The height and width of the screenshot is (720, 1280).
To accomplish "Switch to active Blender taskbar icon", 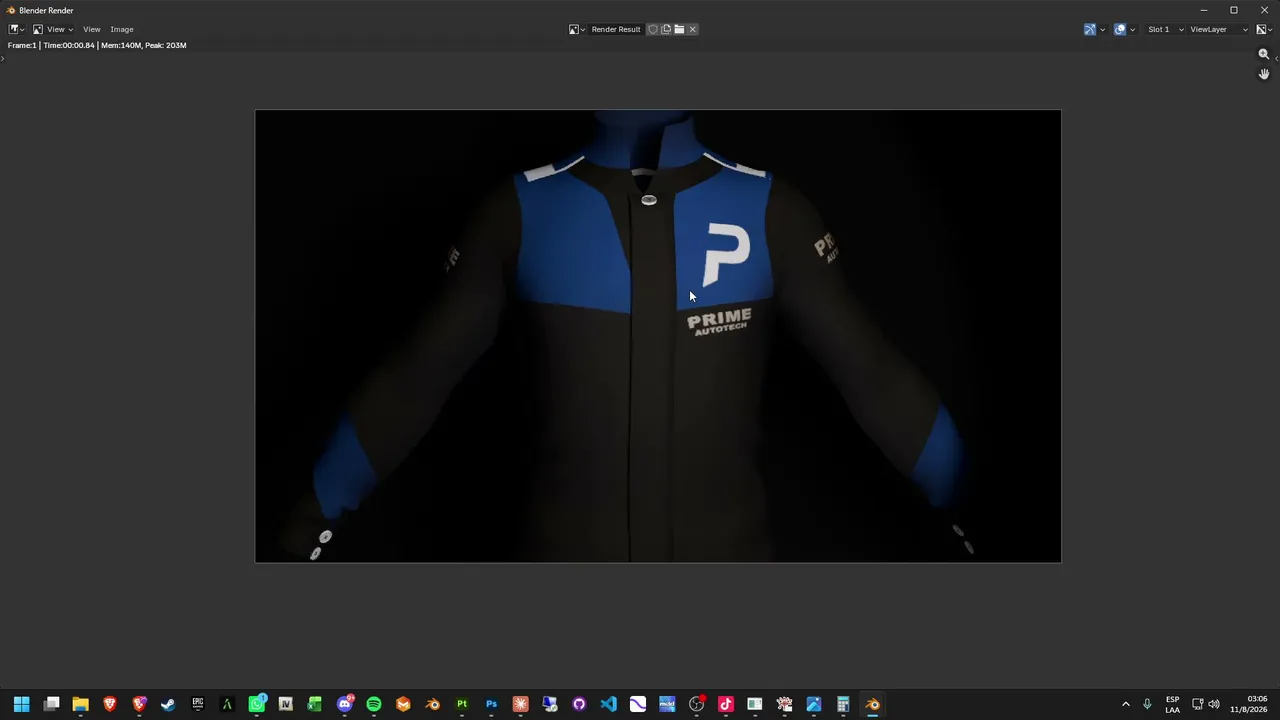I will click(873, 704).
